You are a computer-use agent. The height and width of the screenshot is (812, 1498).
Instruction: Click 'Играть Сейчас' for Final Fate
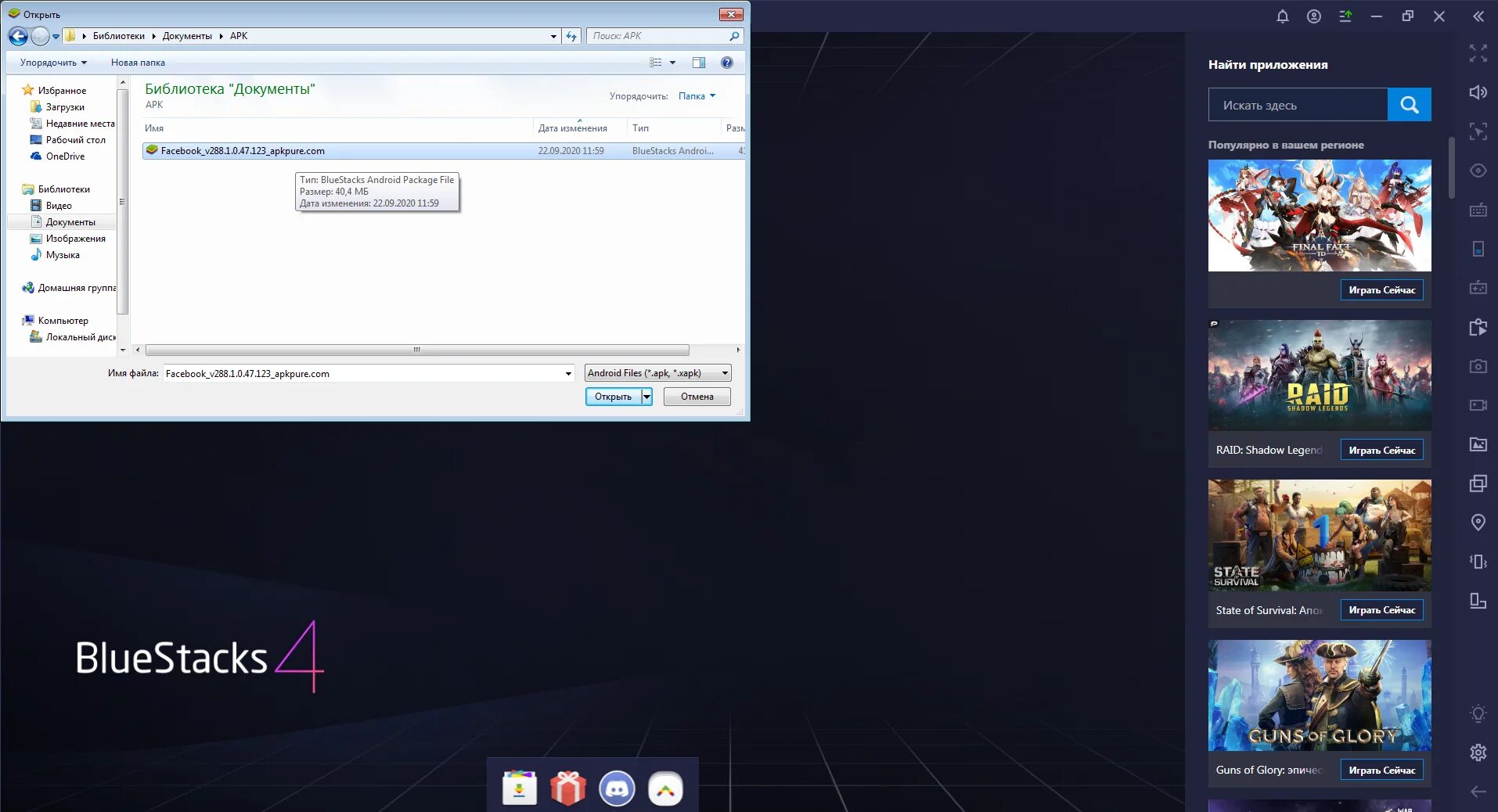pyautogui.click(x=1381, y=290)
